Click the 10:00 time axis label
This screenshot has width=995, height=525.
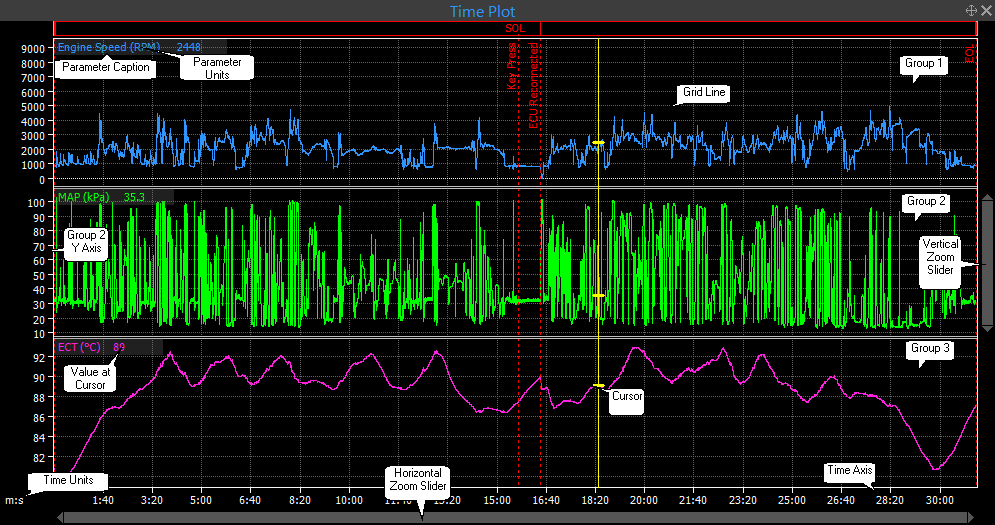pos(349,500)
